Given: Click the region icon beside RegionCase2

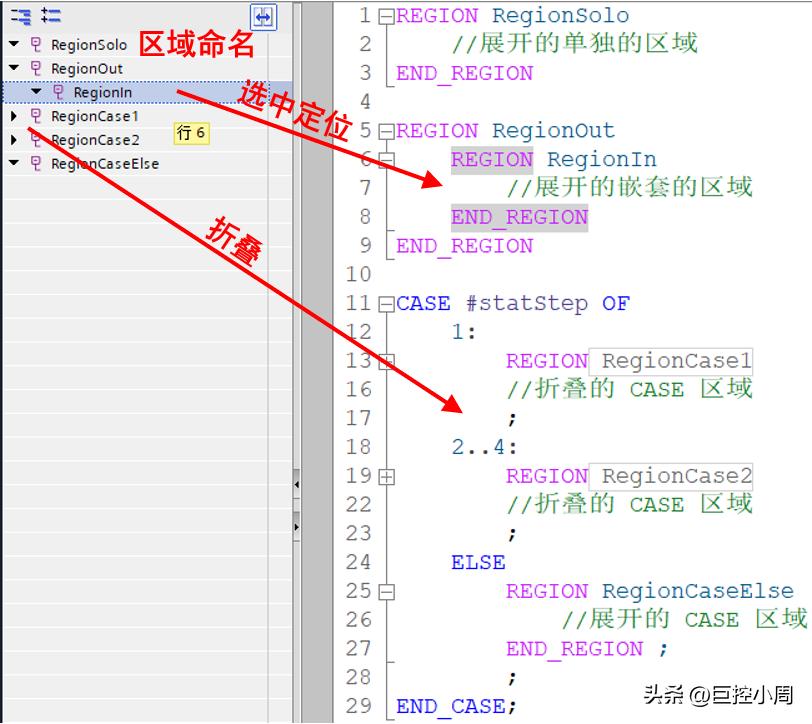Looking at the screenshot, I should [36, 140].
